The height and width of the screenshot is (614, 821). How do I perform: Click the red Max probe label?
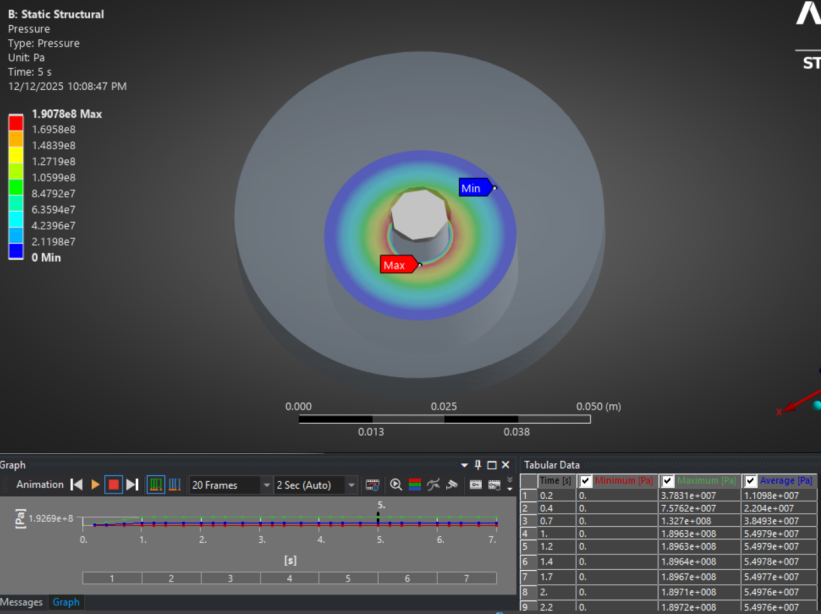pyautogui.click(x=397, y=265)
